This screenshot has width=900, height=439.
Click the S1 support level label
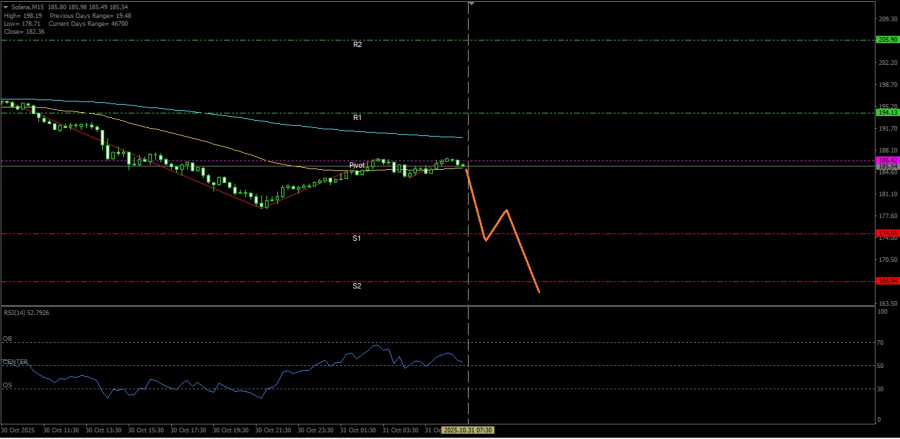[x=357, y=238]
